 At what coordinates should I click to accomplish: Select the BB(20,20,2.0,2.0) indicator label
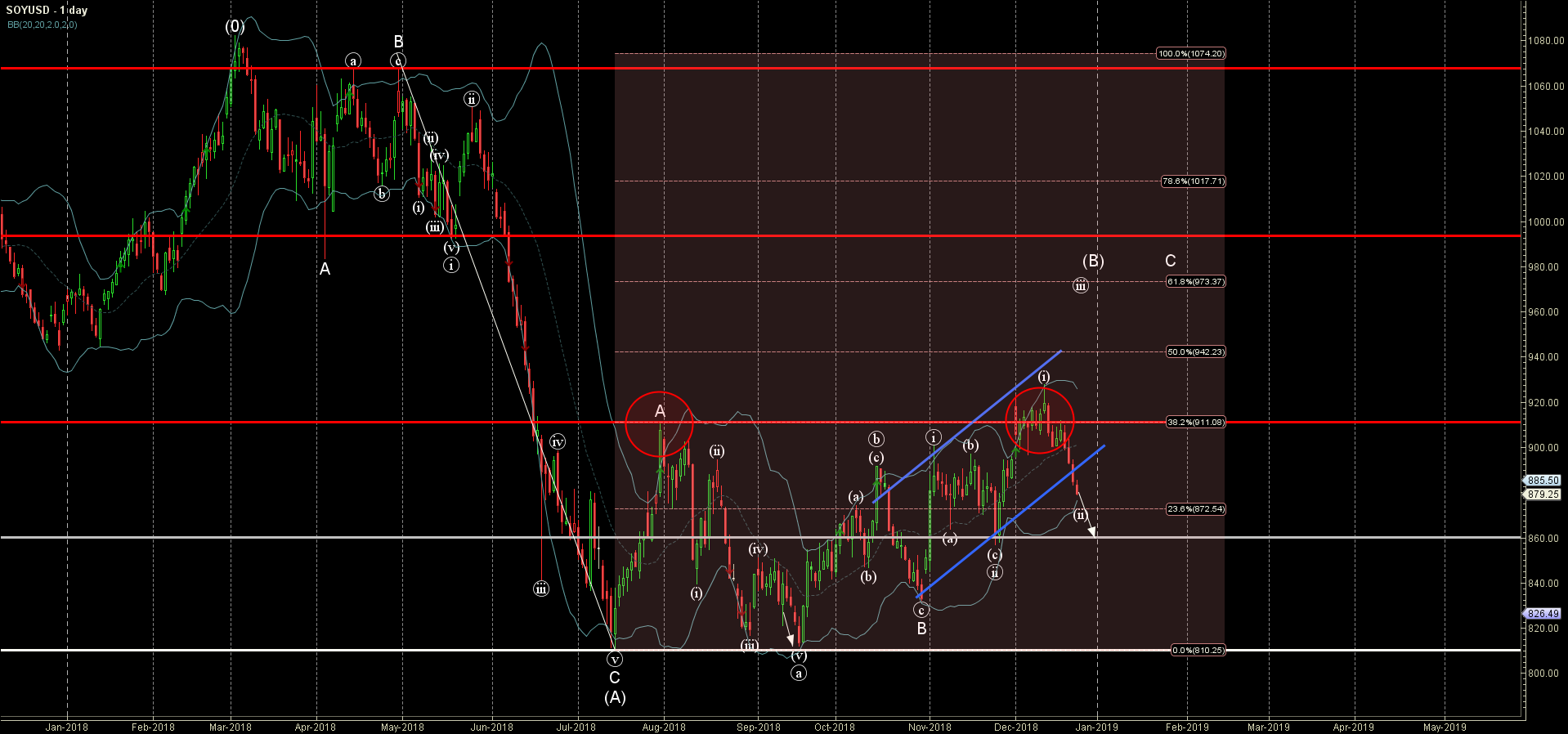[x=43, y=25]
